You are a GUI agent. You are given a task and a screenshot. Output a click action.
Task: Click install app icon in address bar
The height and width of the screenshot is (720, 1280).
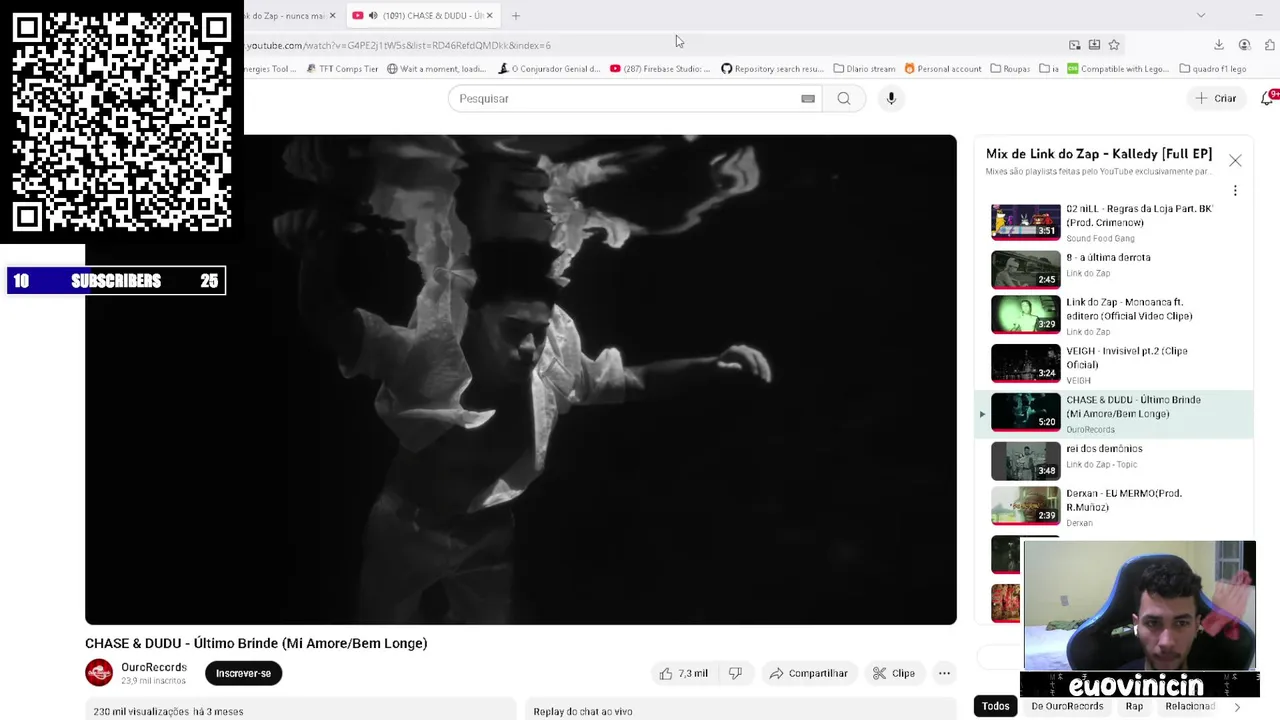[1094, 45]
